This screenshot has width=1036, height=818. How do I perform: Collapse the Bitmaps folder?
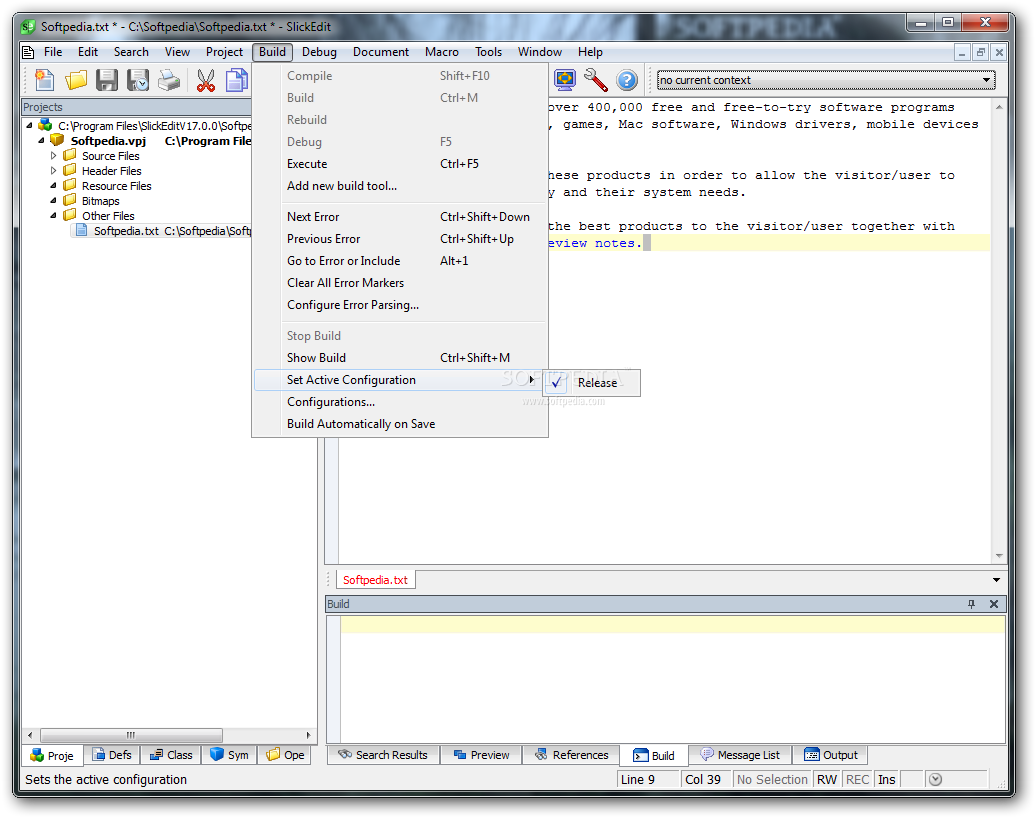tap(54, 201)
